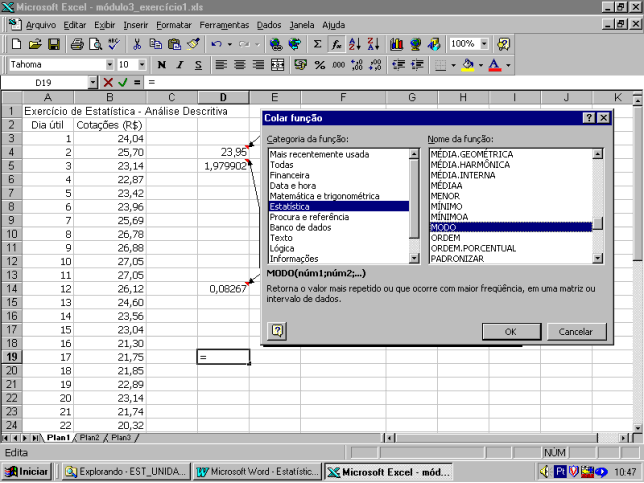This screenshot has height=483, width=644.
Task: Open the font size dropdown
Action: click(x=142, y=64)
